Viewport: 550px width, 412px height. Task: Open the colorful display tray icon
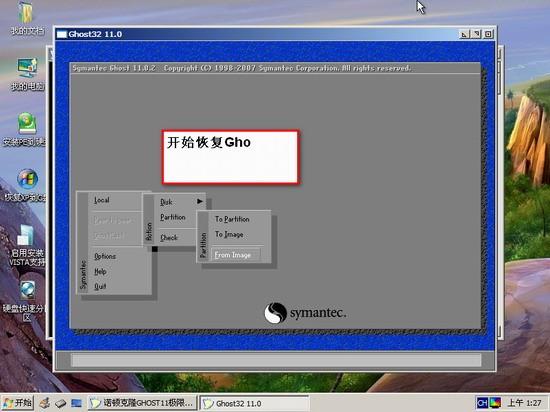click(495, 403)
